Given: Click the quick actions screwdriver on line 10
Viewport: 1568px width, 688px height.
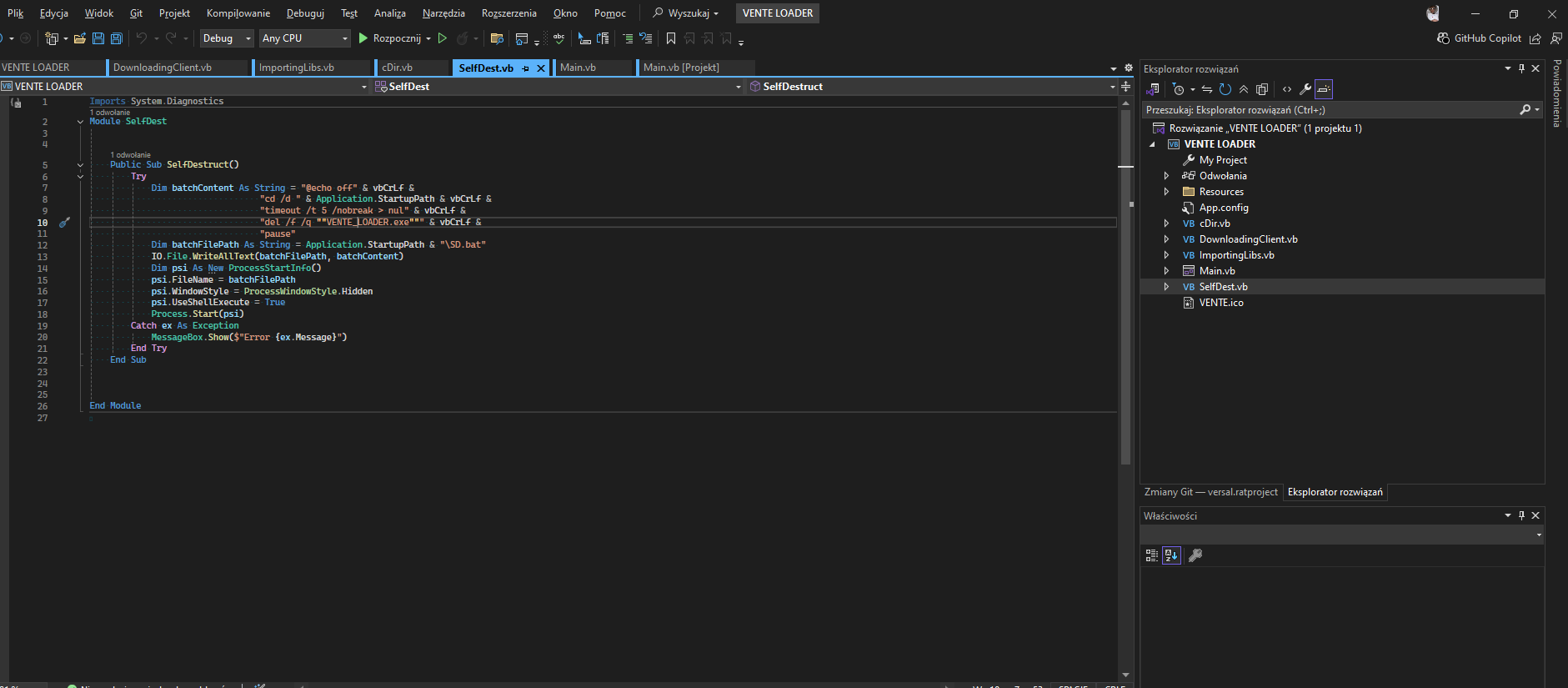Looking at the screenshot, I should (64, 223).
